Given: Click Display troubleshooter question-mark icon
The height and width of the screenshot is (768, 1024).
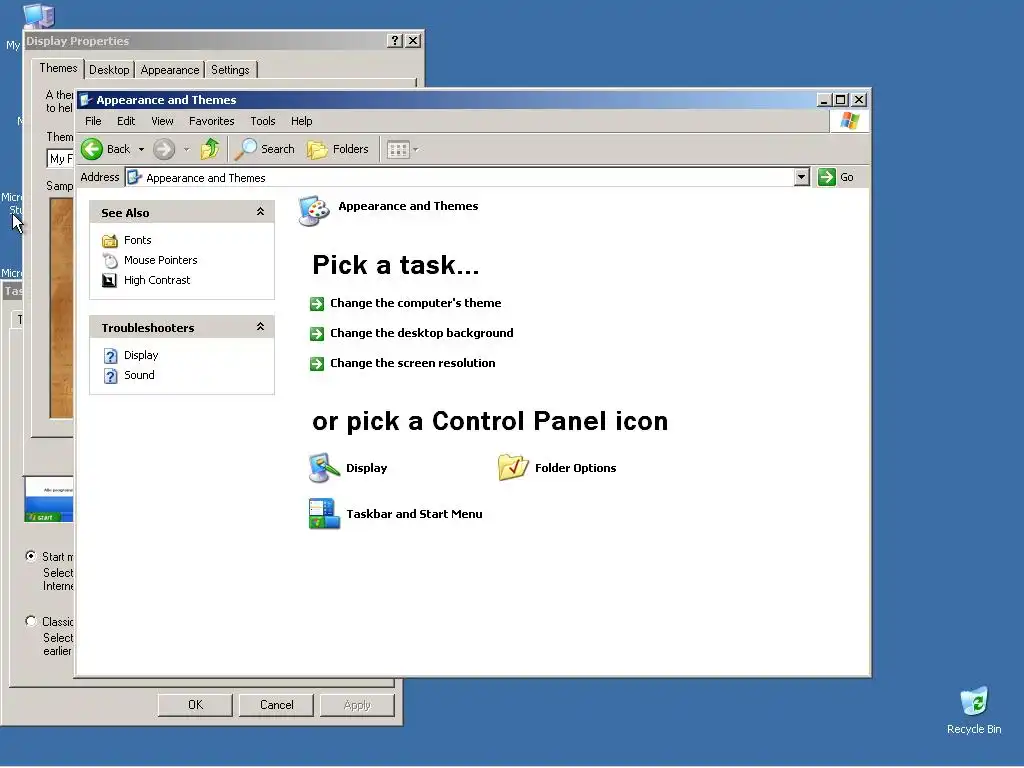Looking at the screenshot, I should [110, 356].
